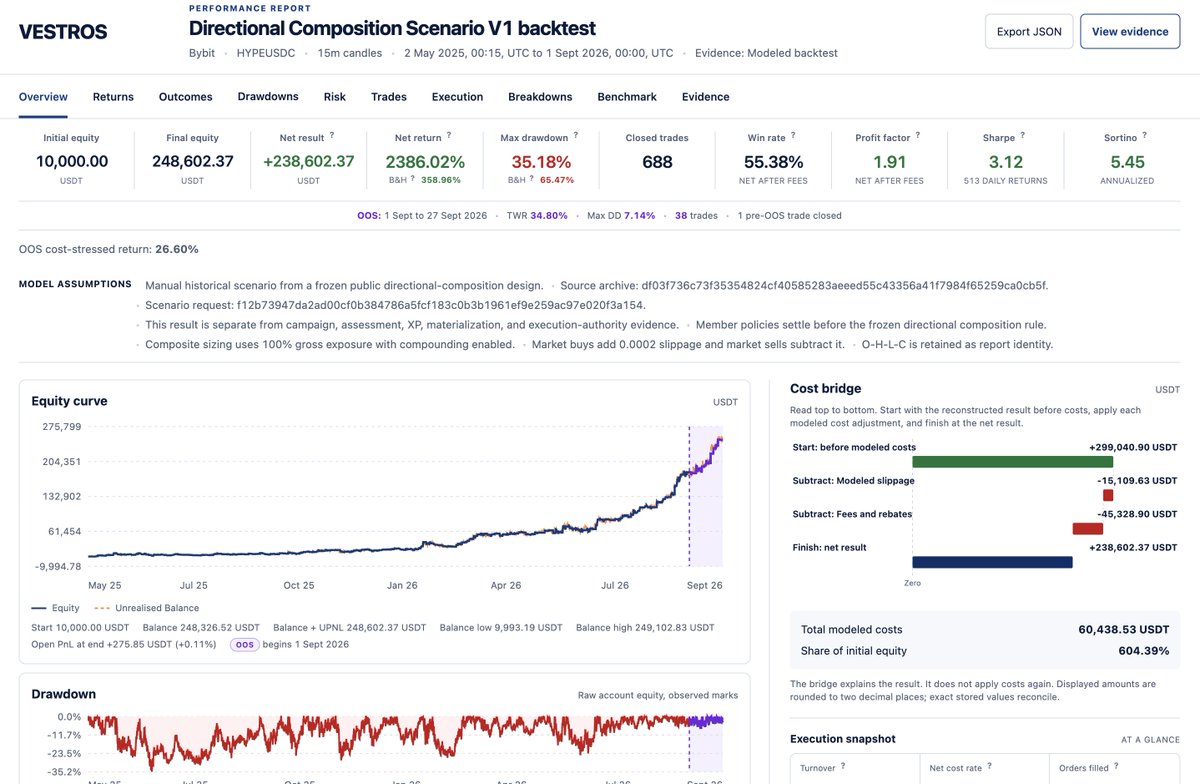This screenshot has width=1200, height=784.
Task: Click the B&H help icon under Max drawdown
Action: (x=533, y=179)
